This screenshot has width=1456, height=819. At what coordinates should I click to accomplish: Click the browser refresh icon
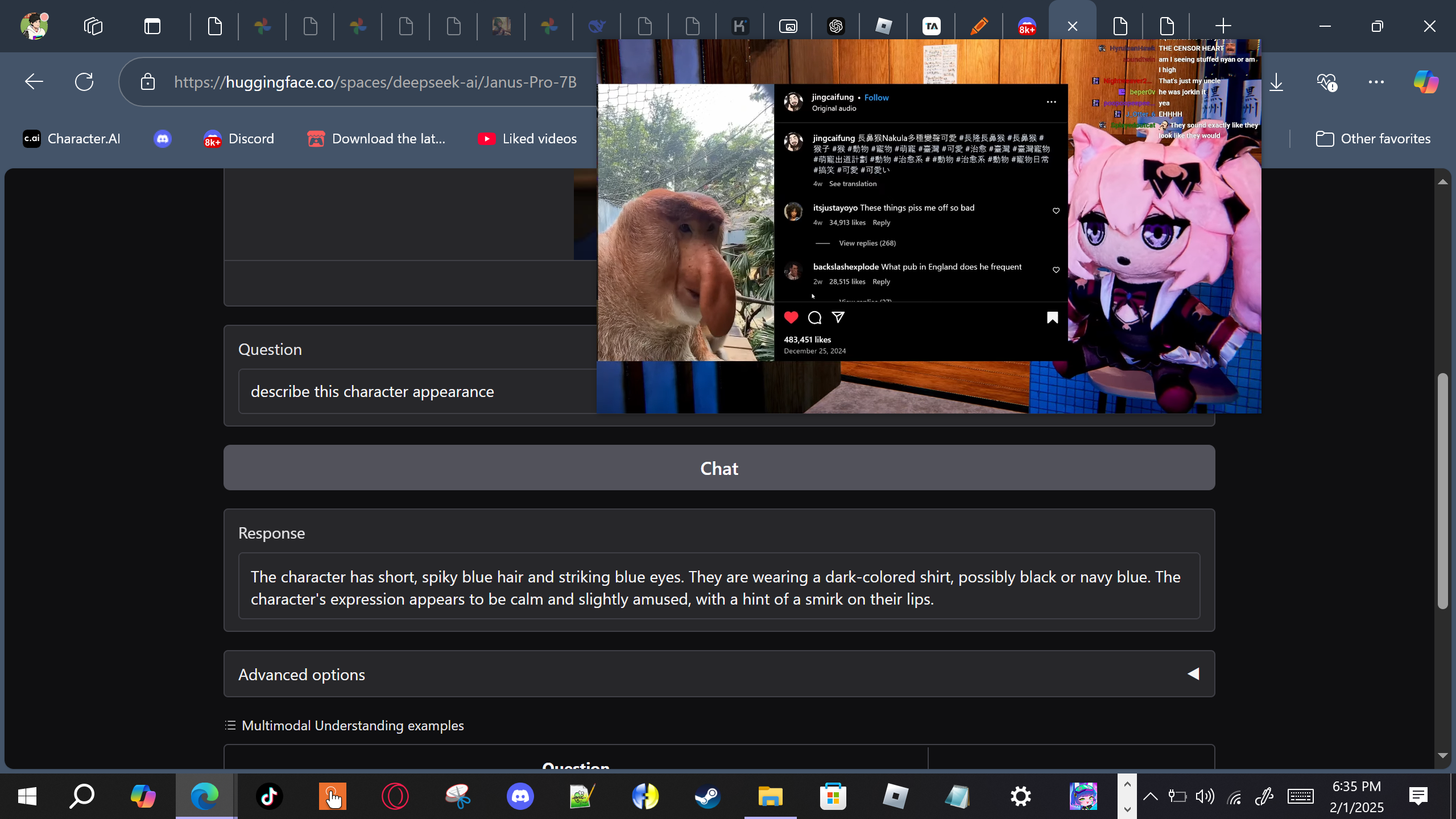coord(84,82)
